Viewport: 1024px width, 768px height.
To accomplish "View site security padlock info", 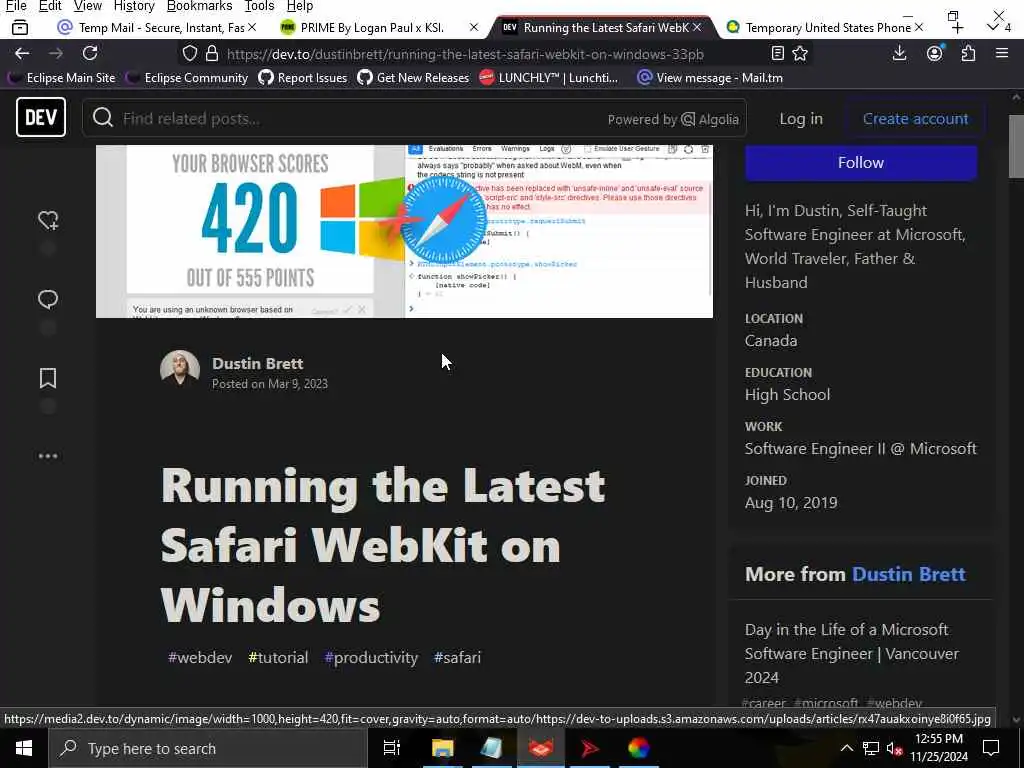I will [x=212, y=54].
